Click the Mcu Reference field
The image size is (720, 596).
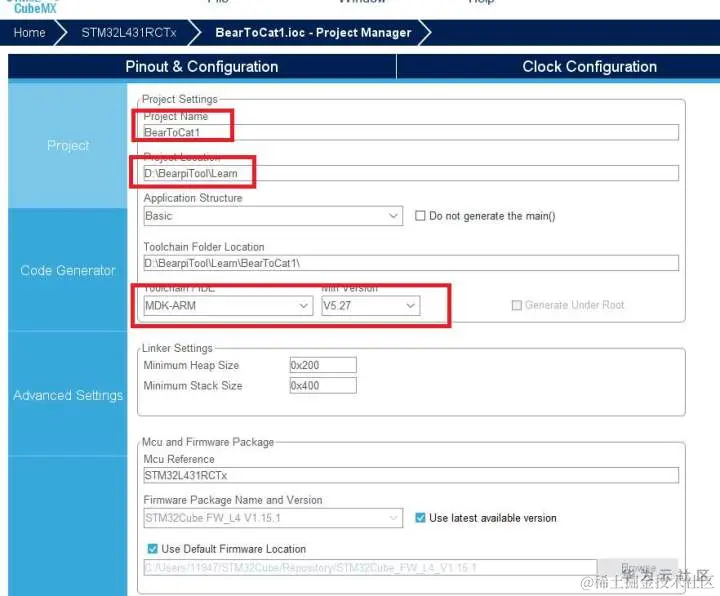(411, 475)
